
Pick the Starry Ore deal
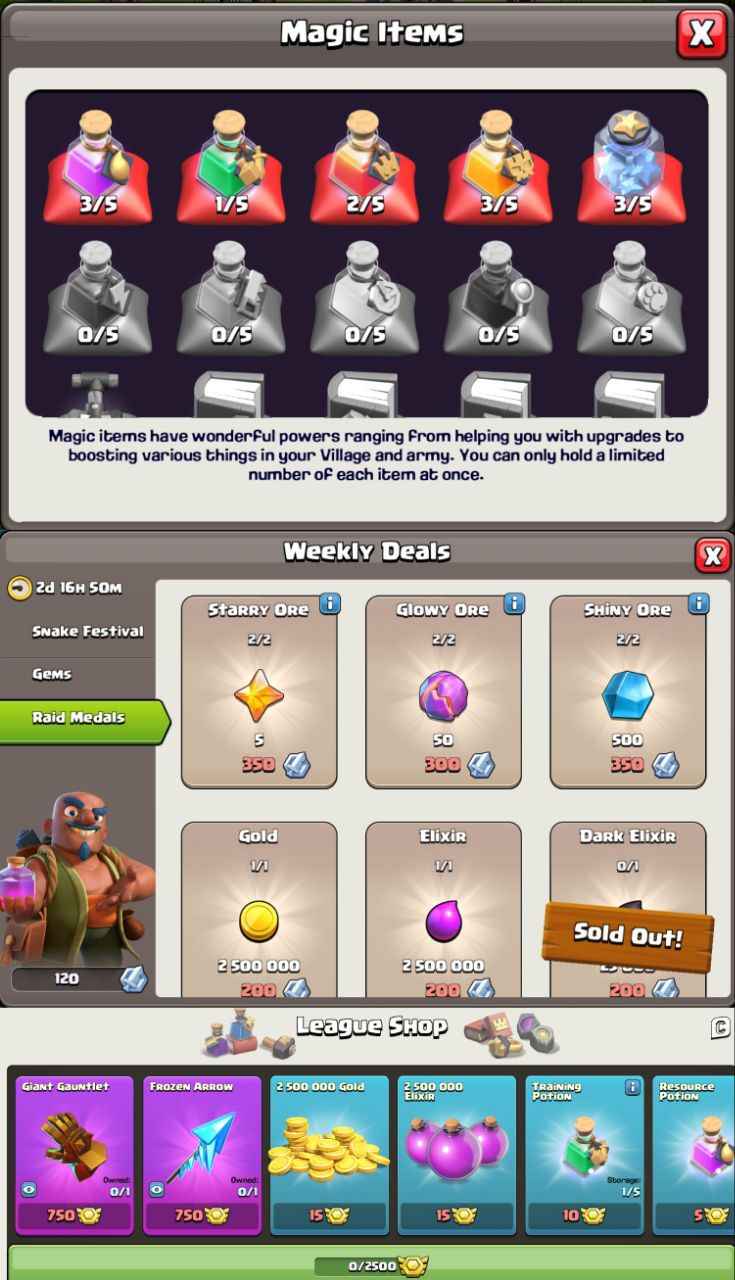(259, 692)
